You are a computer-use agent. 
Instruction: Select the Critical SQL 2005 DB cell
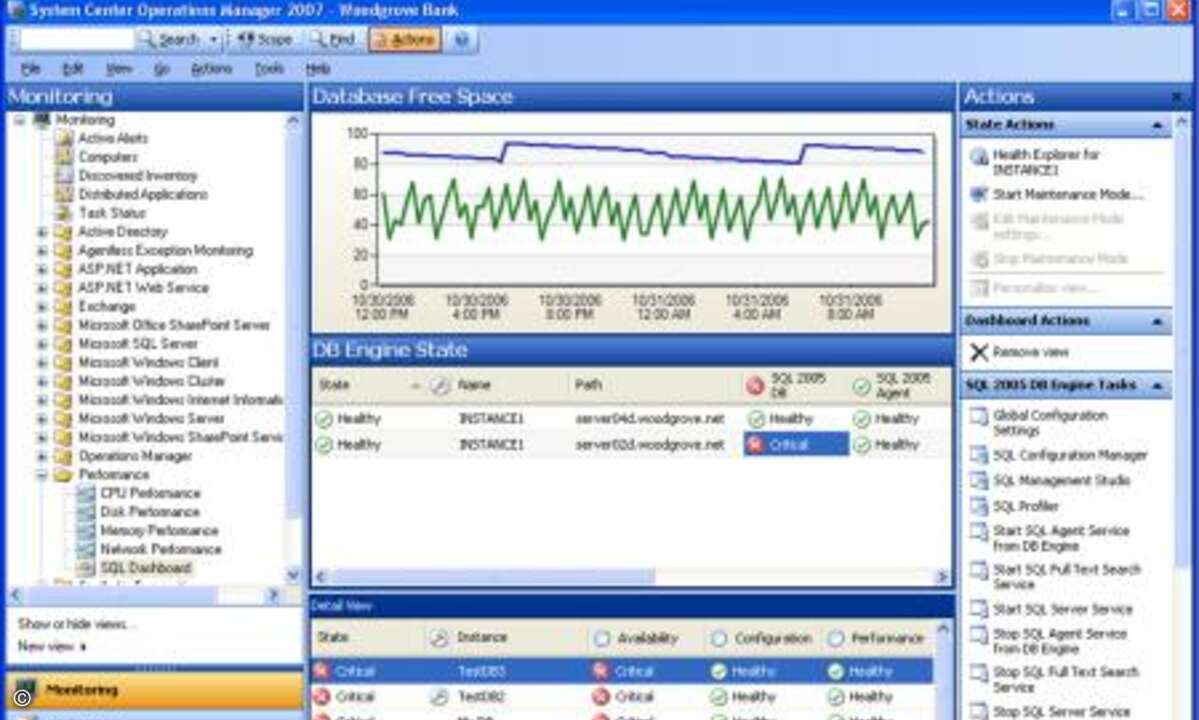pyautogui.click(x=795, y=444)
